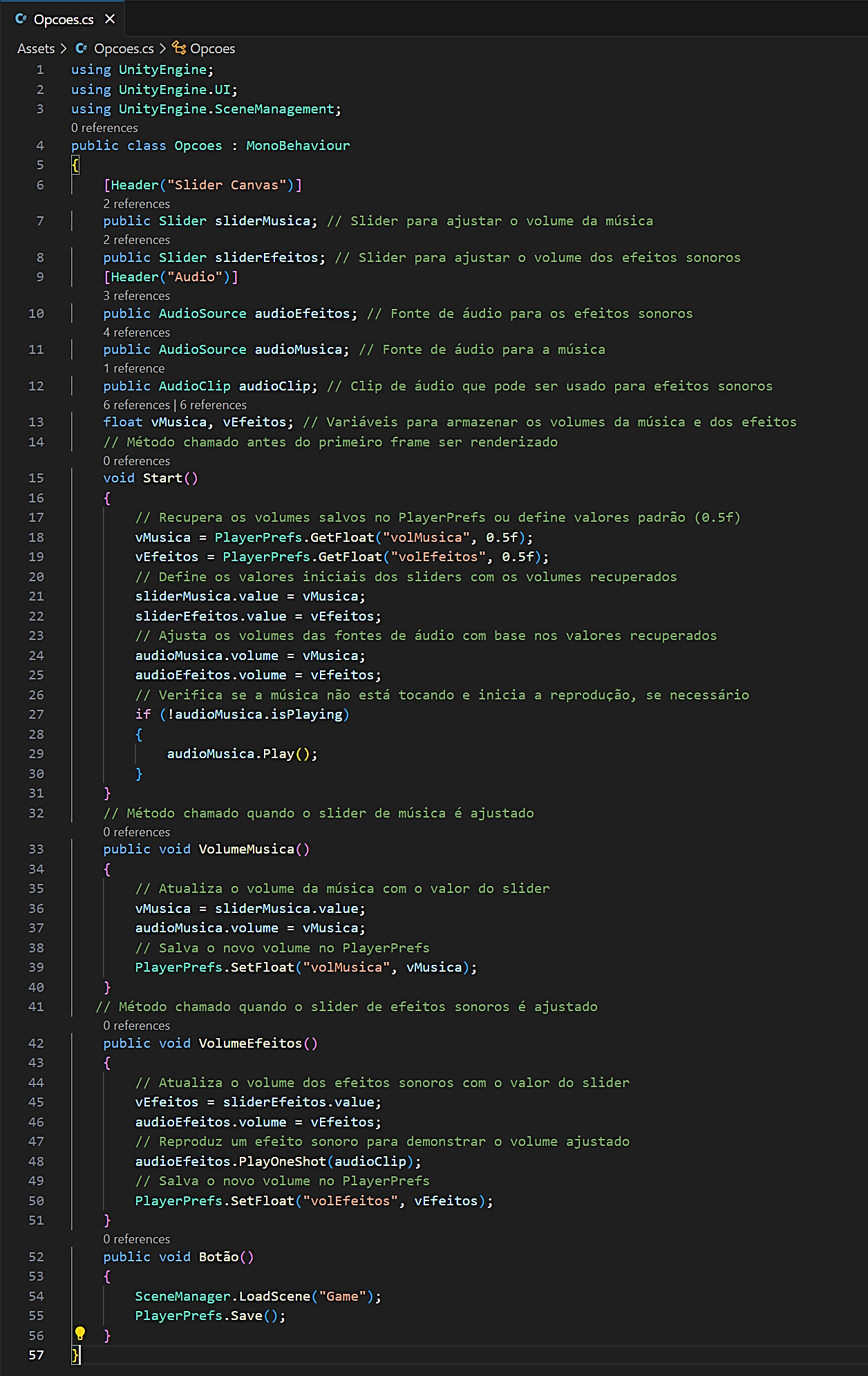Screen dimensions: 868x1376
Task: Click the 1 reference link above audioClip
Action: point(134,368)
